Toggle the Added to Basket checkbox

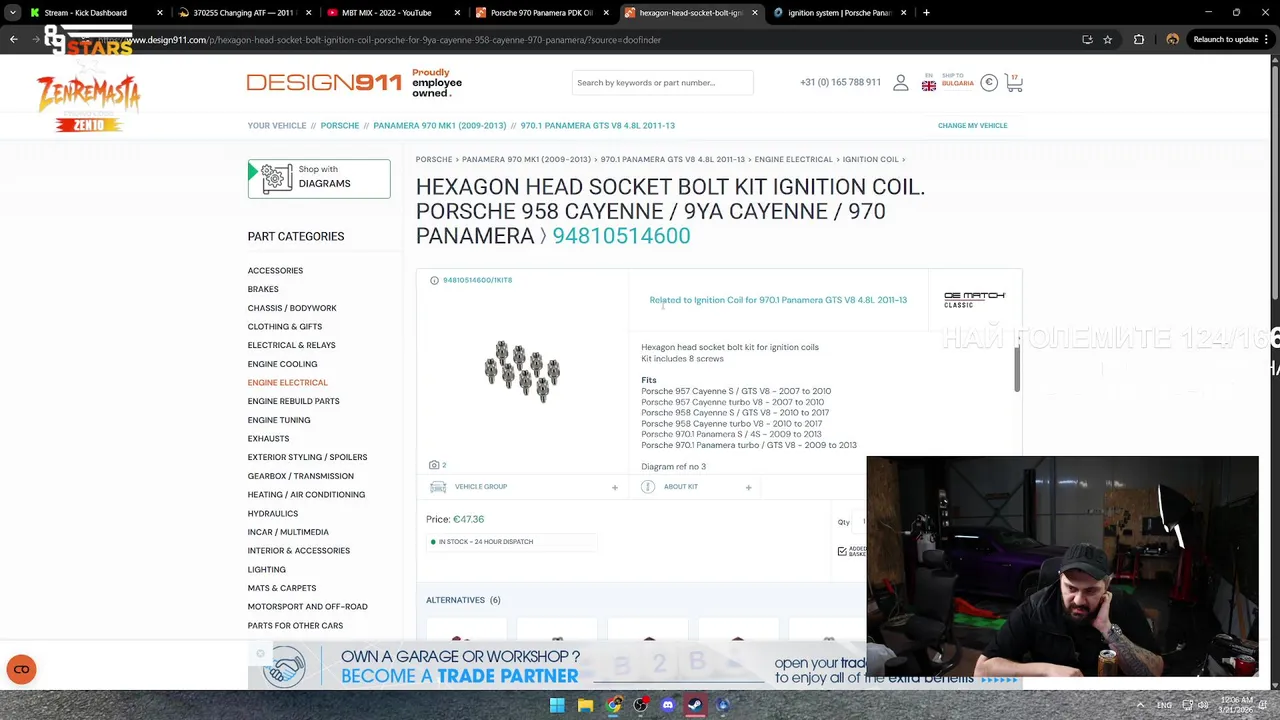(x=842, y=551)
